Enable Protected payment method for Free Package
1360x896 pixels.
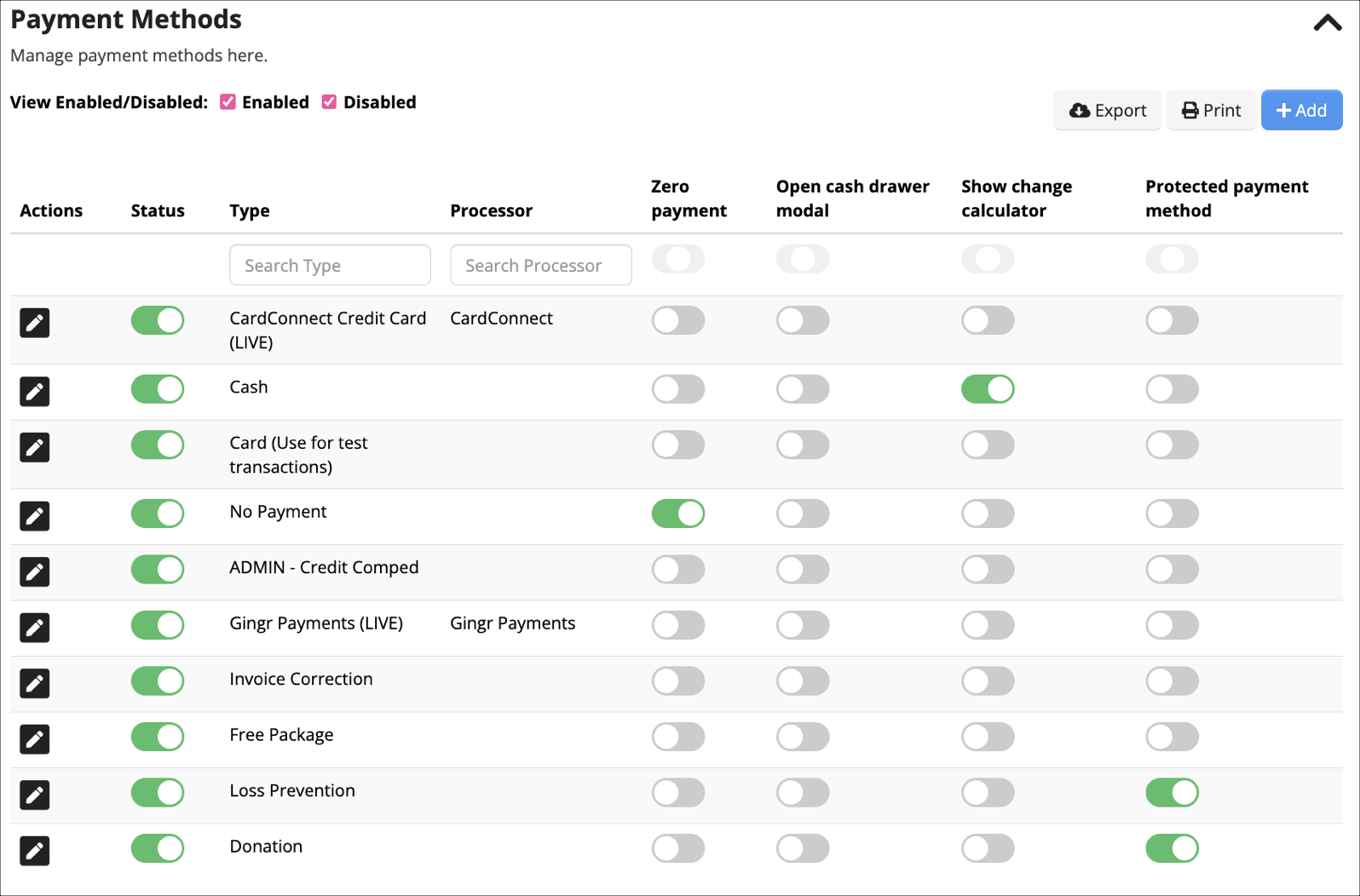pos(1173,737)
